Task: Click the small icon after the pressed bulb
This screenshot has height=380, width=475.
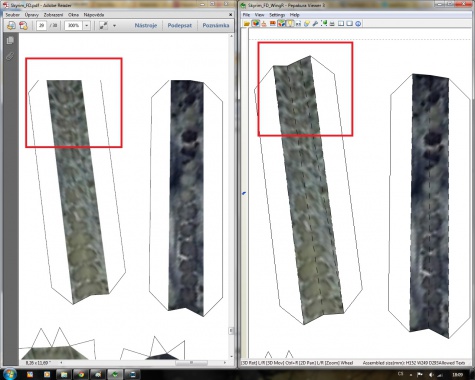Action: pyautogui.click(x=298, y=24)
